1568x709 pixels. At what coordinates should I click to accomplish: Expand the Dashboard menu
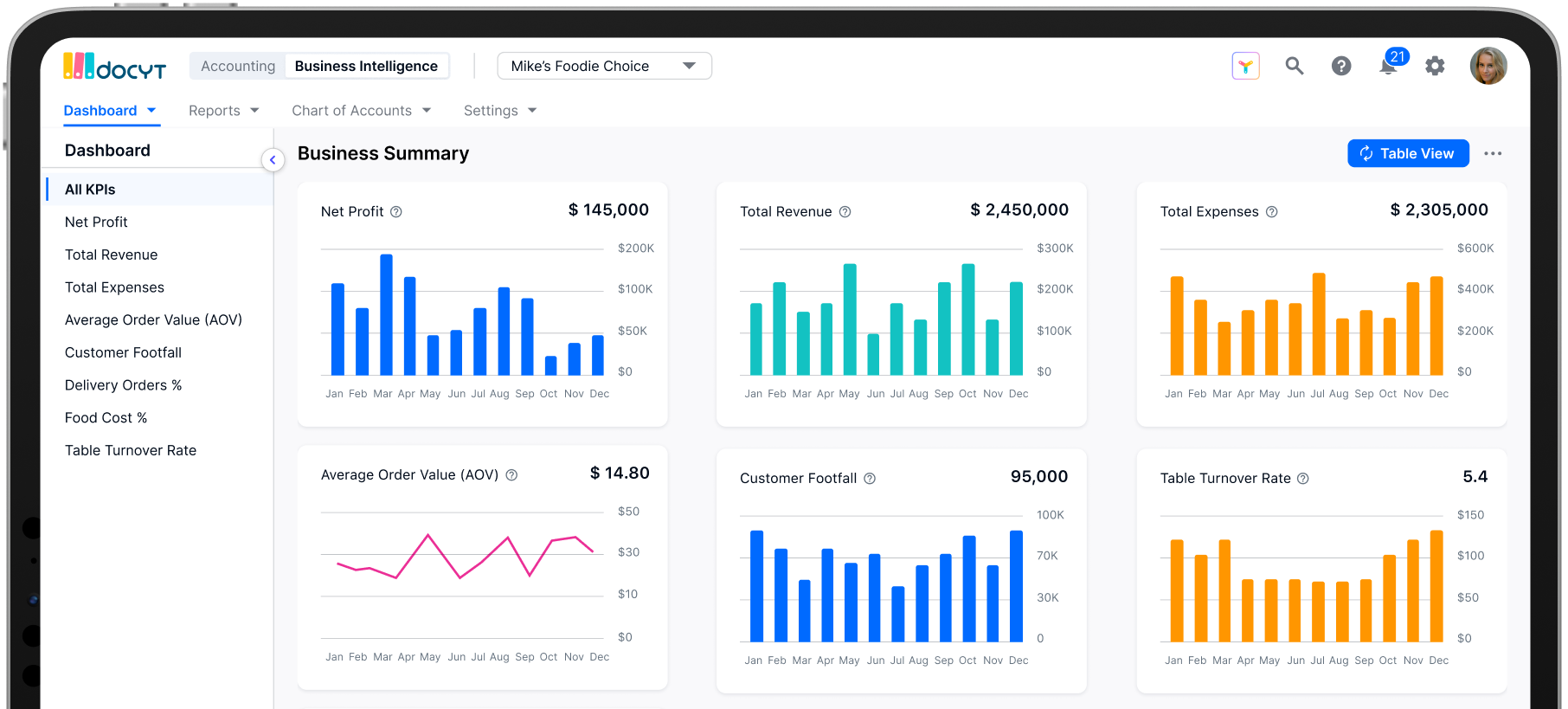click(110, 111)
